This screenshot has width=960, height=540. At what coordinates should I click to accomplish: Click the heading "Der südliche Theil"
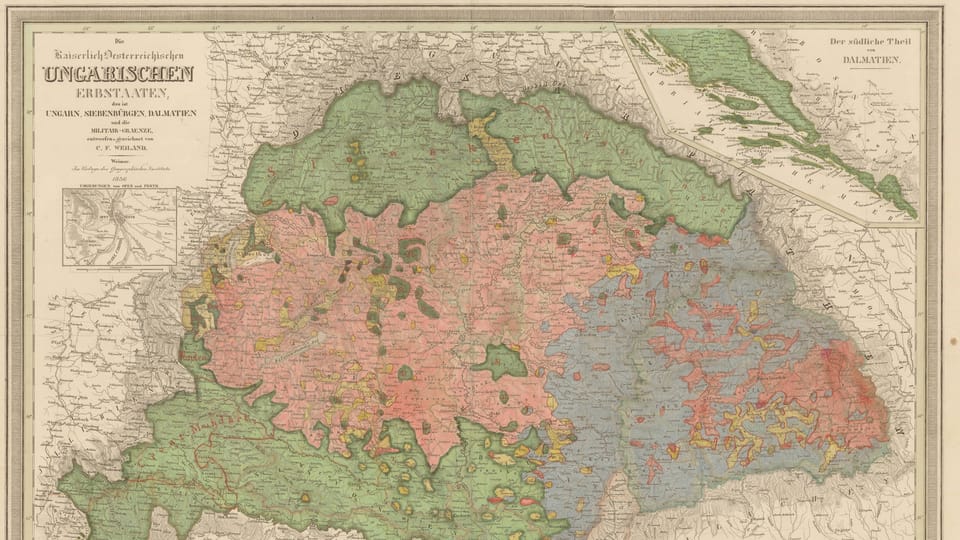tap(870, 42)
